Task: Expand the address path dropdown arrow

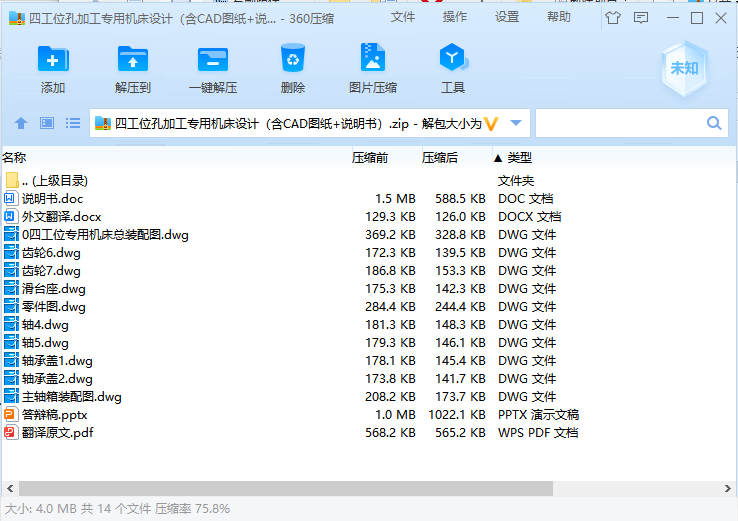Action: 516,123
